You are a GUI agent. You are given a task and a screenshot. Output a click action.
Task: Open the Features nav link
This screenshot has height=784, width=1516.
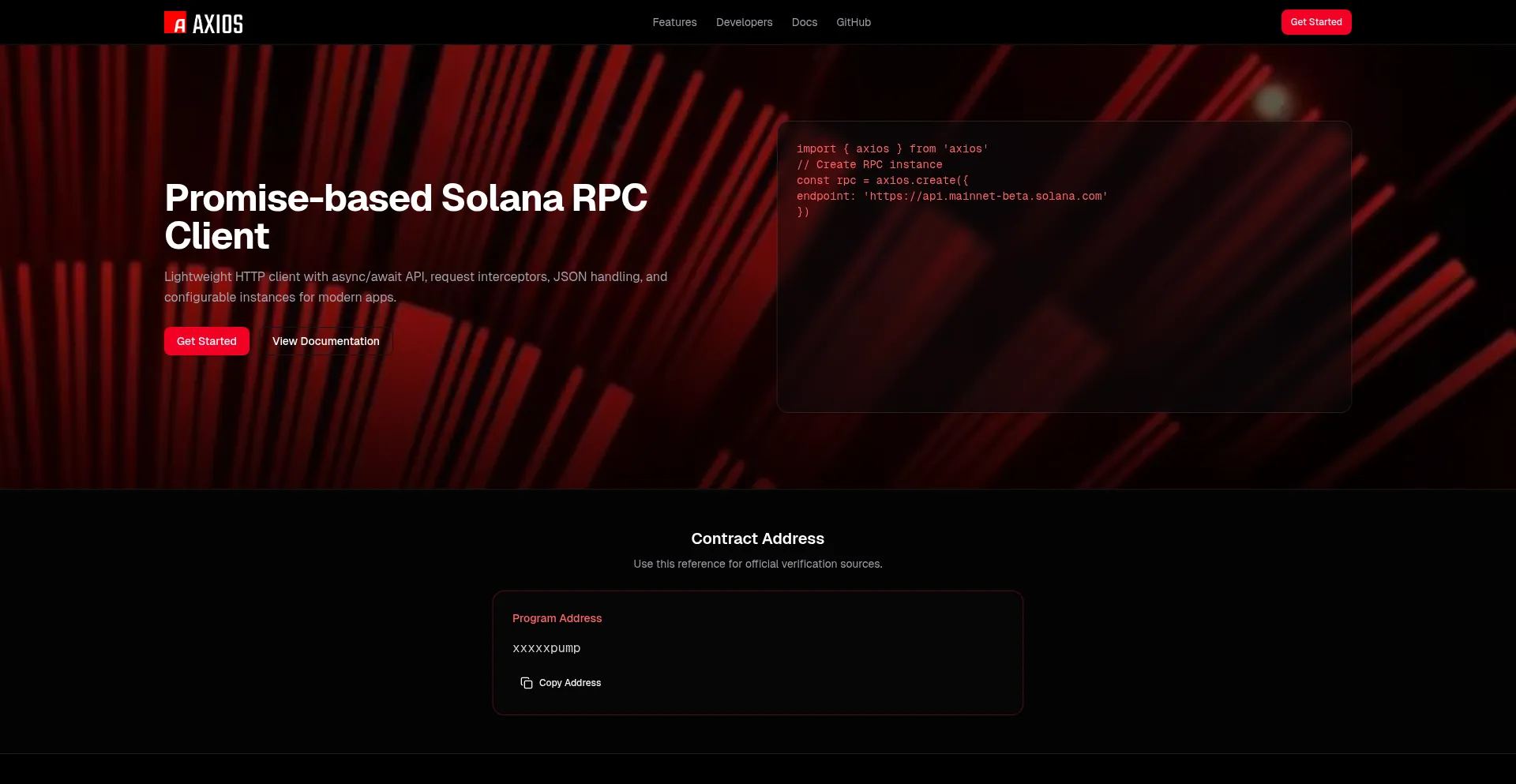point(674,22)
